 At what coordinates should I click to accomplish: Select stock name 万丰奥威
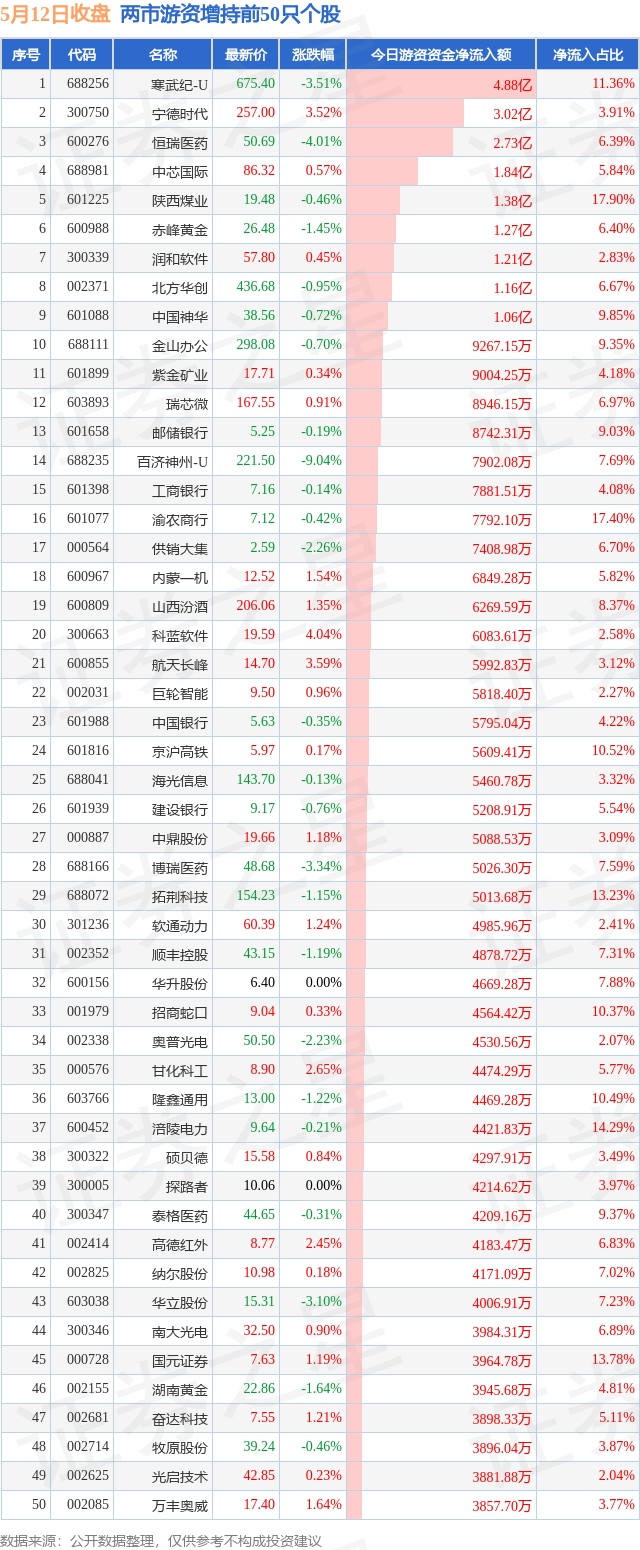[x=179, y=1505]
